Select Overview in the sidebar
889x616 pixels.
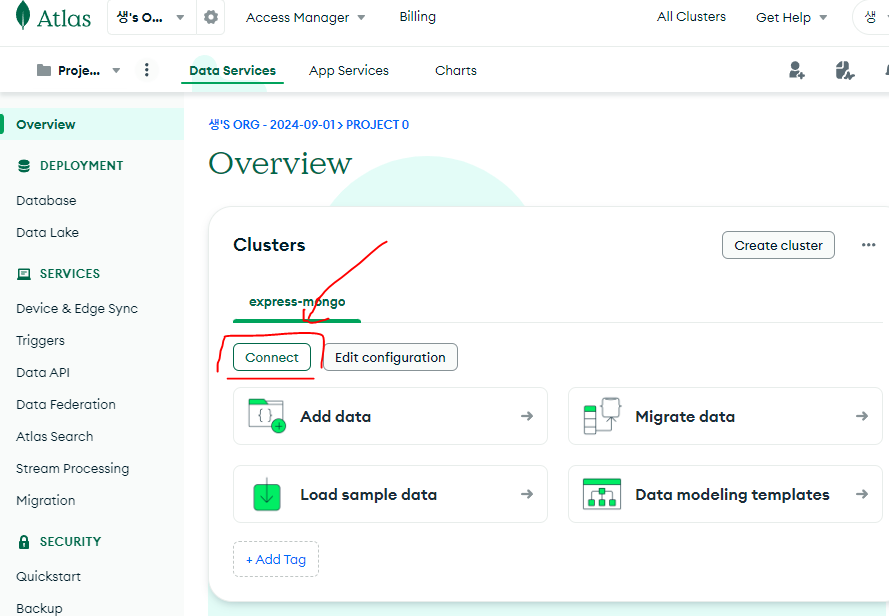[x=92, y=124]
